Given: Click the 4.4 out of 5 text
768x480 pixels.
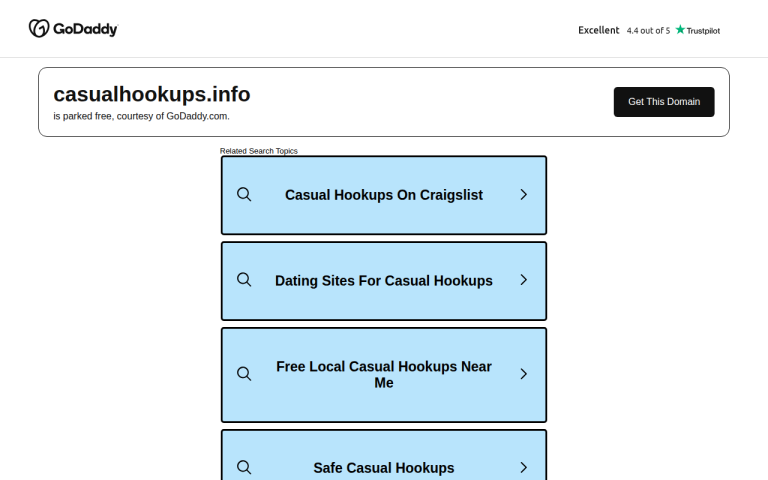Looking at the screenshot, I should (648, 31).
